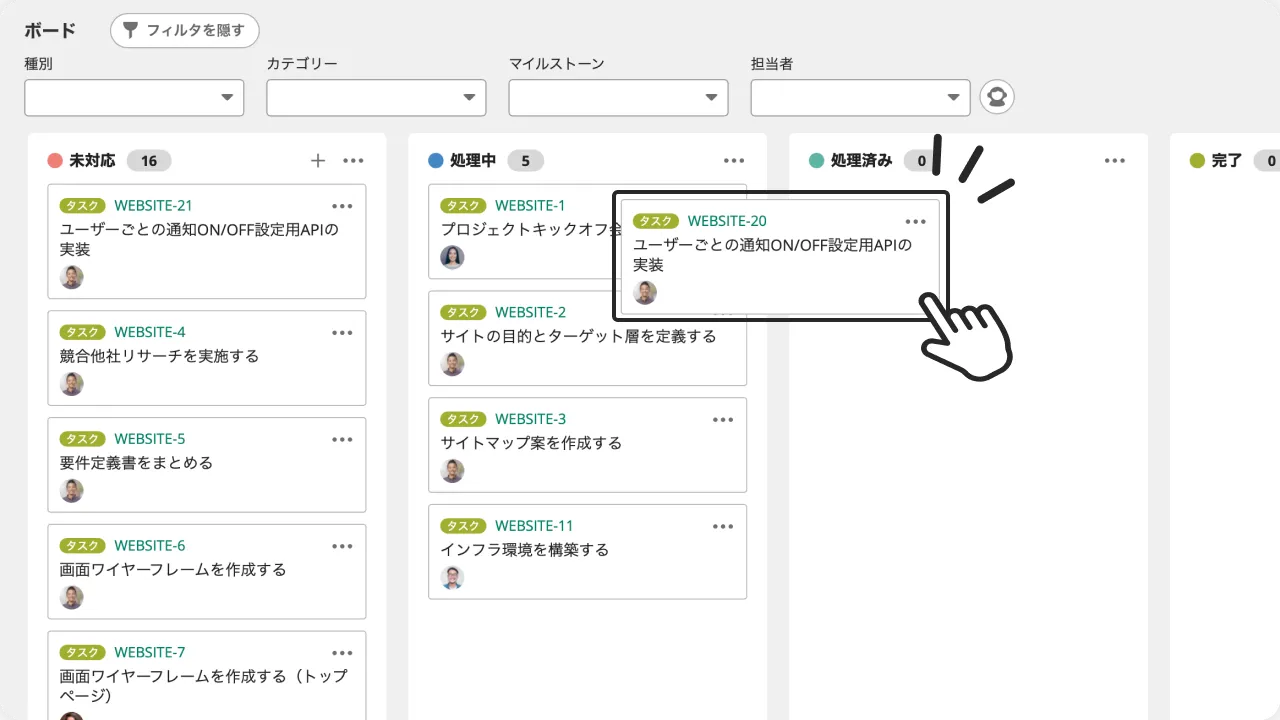Open the WEBSITE-21 issue link
The image size is (1280, 720).
pyautogui.click(x=153, y=206)
